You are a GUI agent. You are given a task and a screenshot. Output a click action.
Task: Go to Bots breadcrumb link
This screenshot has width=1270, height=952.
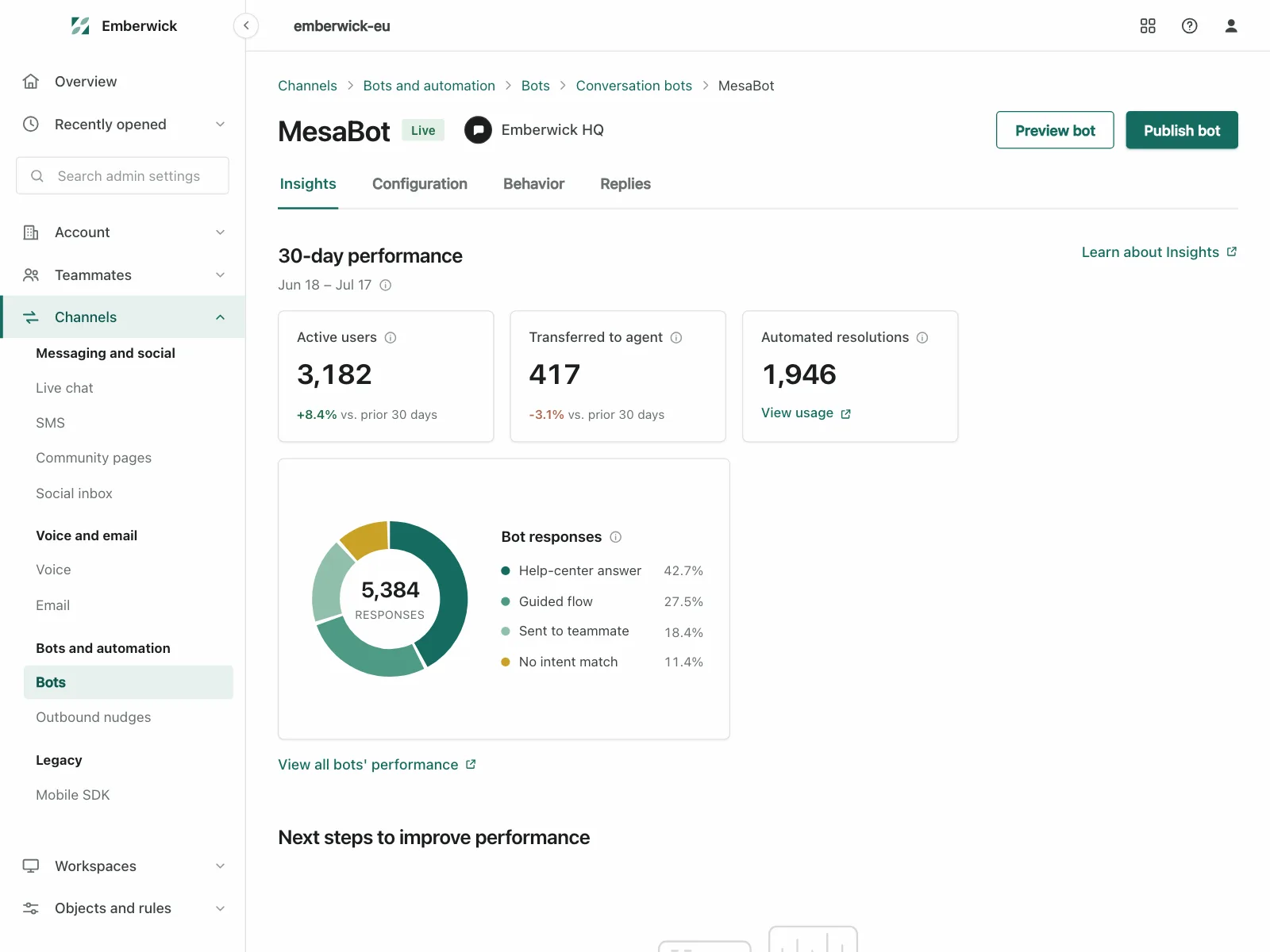536,86
